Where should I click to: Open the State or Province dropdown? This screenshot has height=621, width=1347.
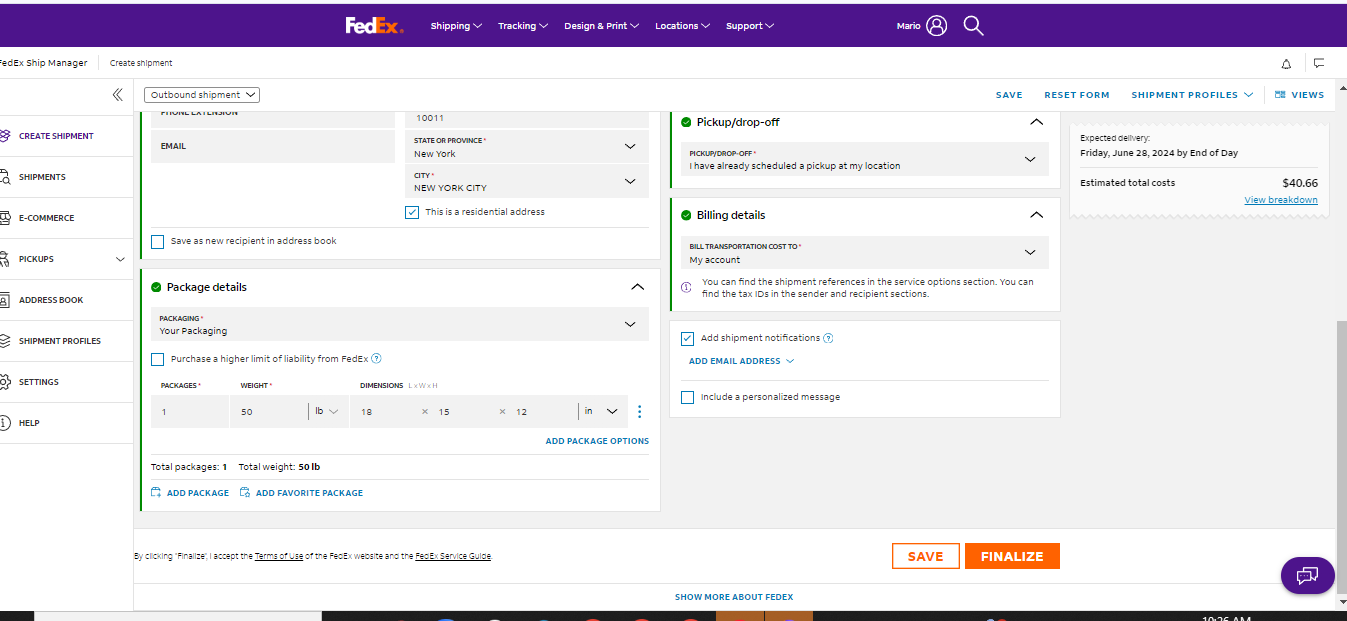pyautogui.click(x=525, y=148)
